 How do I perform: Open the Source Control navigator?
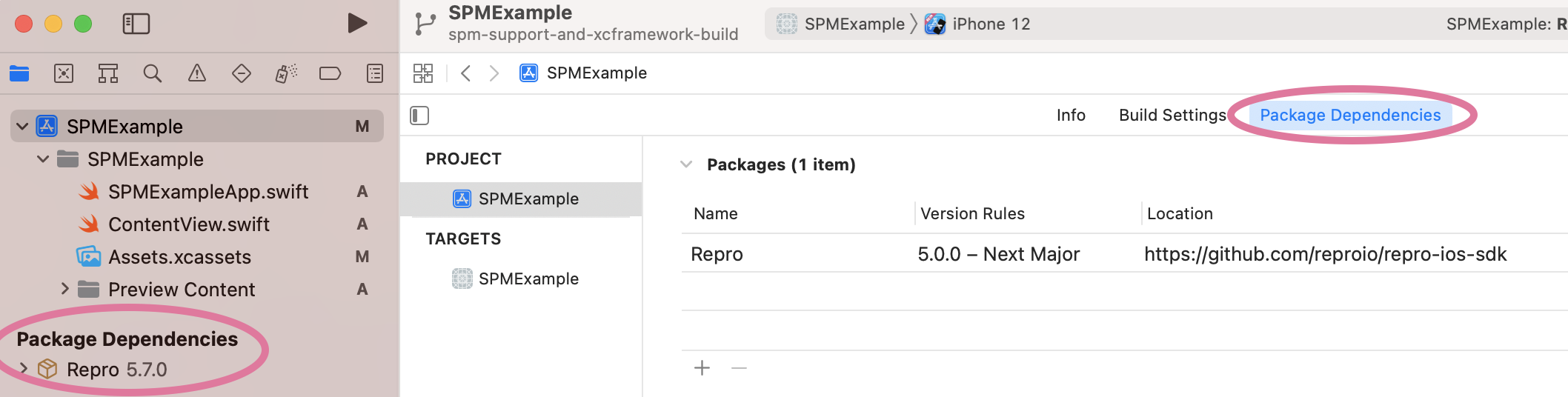pyautogui.click(x=64, y=73)
